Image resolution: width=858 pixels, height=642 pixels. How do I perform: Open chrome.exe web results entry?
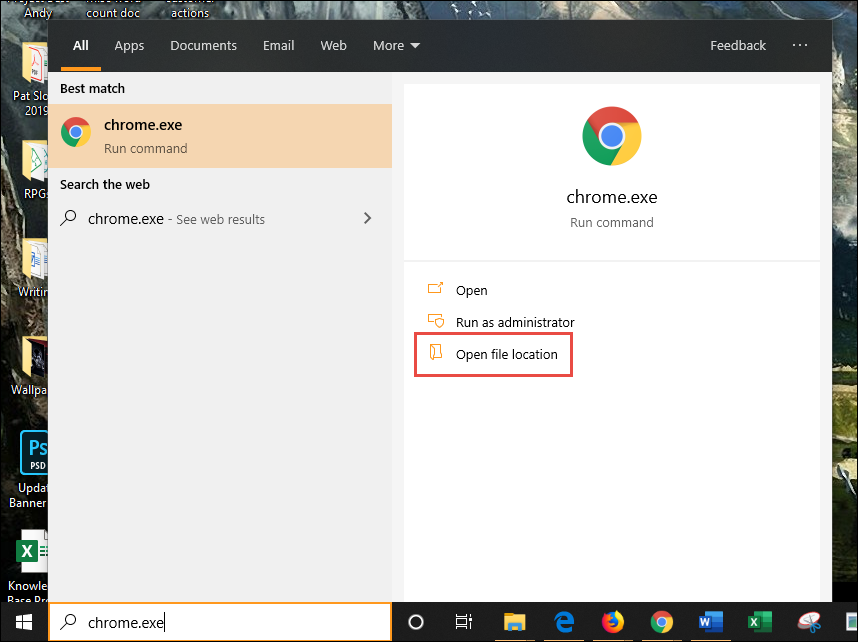[x=220, y=219]
